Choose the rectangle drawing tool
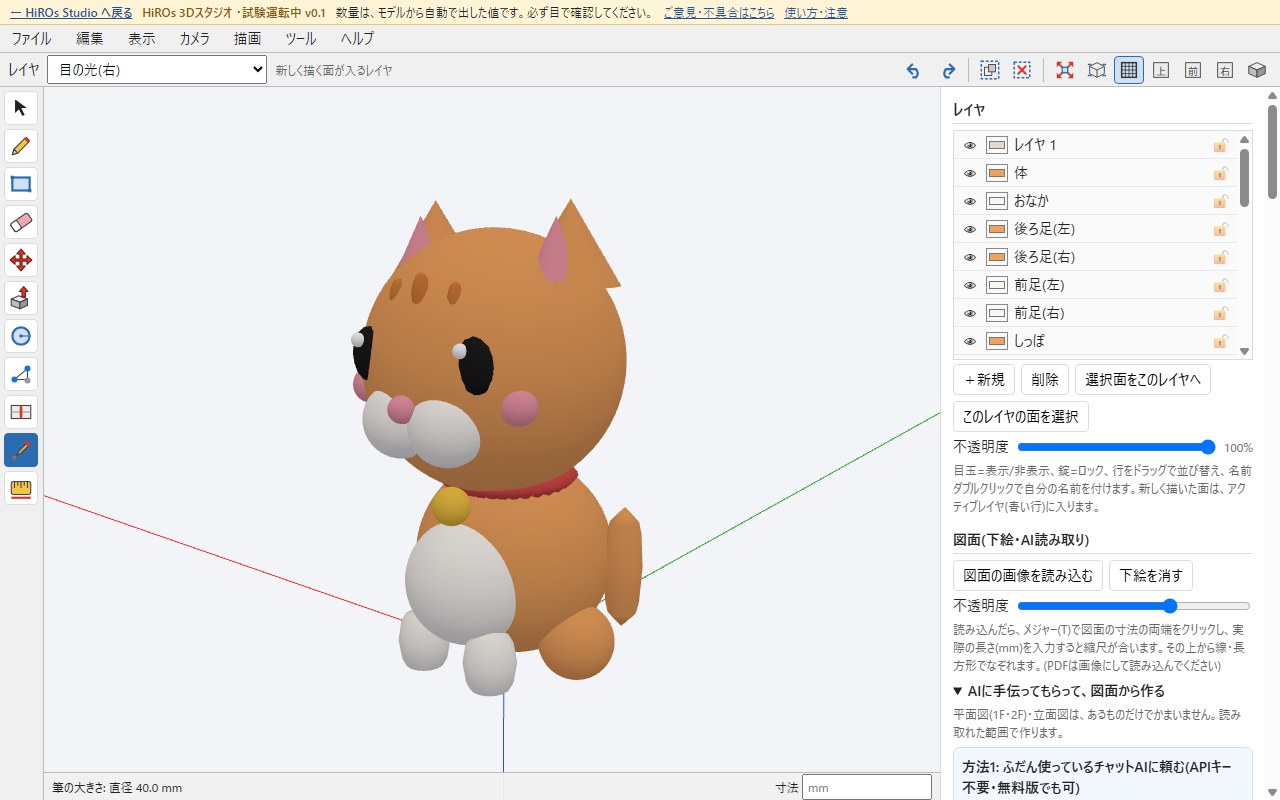The height and width of the screenshot is (800, 1280). pos(21,184)
